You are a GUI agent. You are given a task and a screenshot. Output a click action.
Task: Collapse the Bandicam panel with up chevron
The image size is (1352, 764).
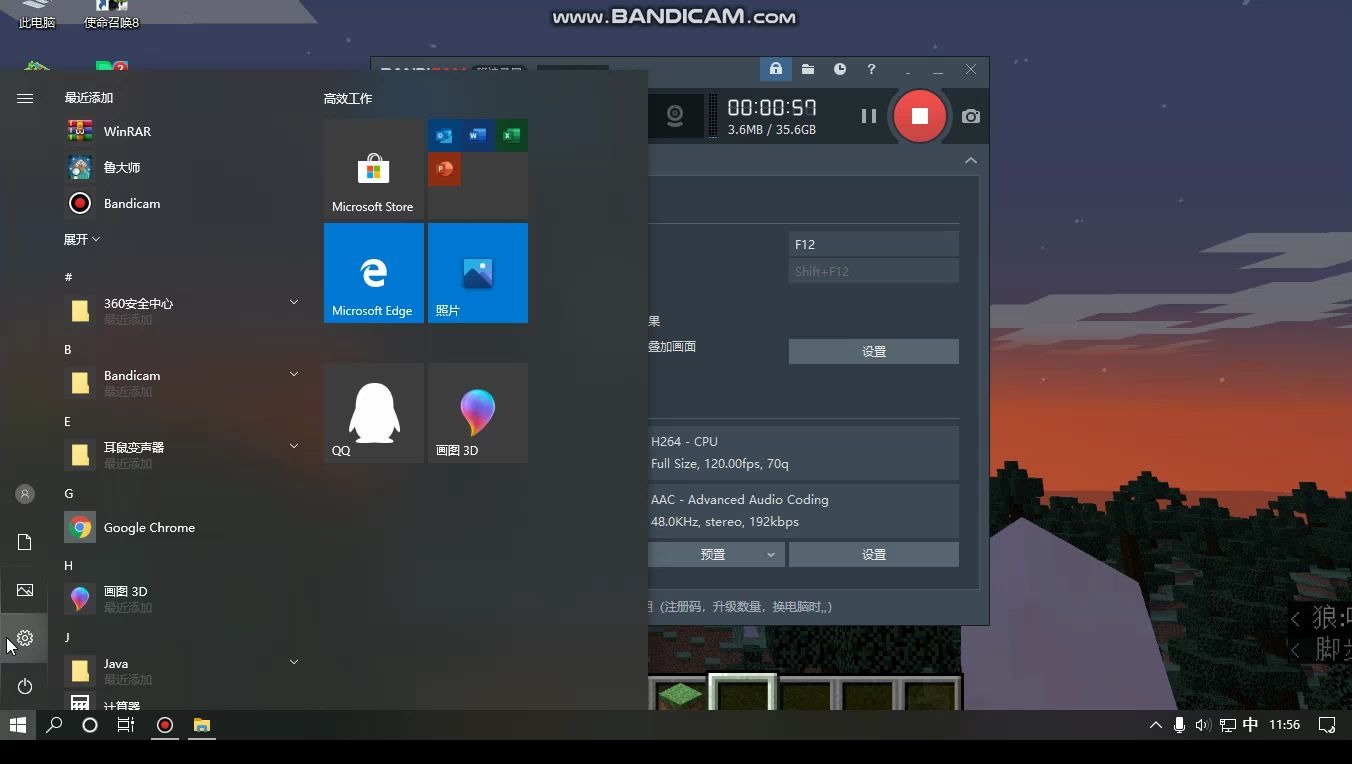970,160
